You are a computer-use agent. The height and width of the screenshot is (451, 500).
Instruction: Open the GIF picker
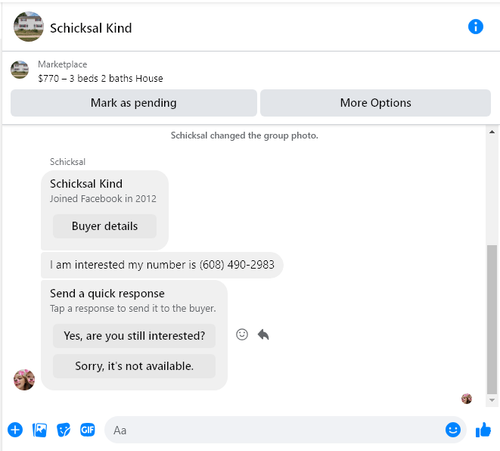[88, 430]
